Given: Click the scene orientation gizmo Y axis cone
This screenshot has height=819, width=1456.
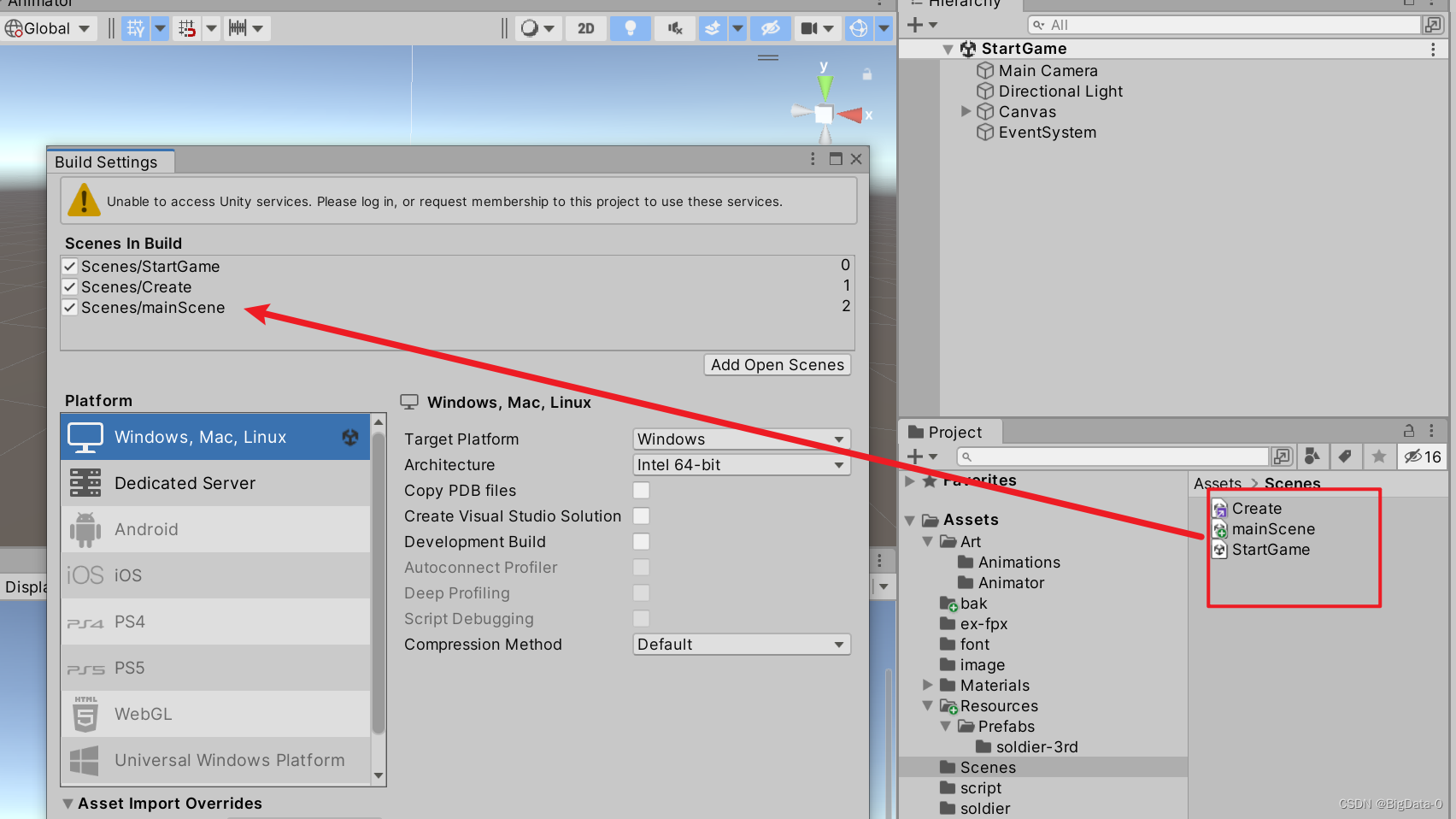Looking at the screenshot, I should click(x=825, y=85).
